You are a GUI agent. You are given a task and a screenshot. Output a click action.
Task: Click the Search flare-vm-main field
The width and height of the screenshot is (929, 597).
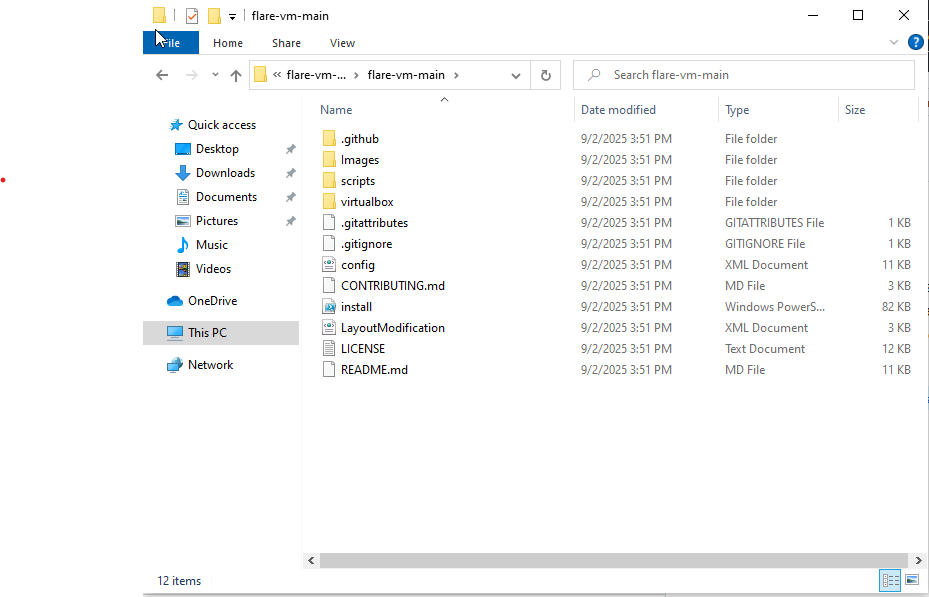click(744, 75)
